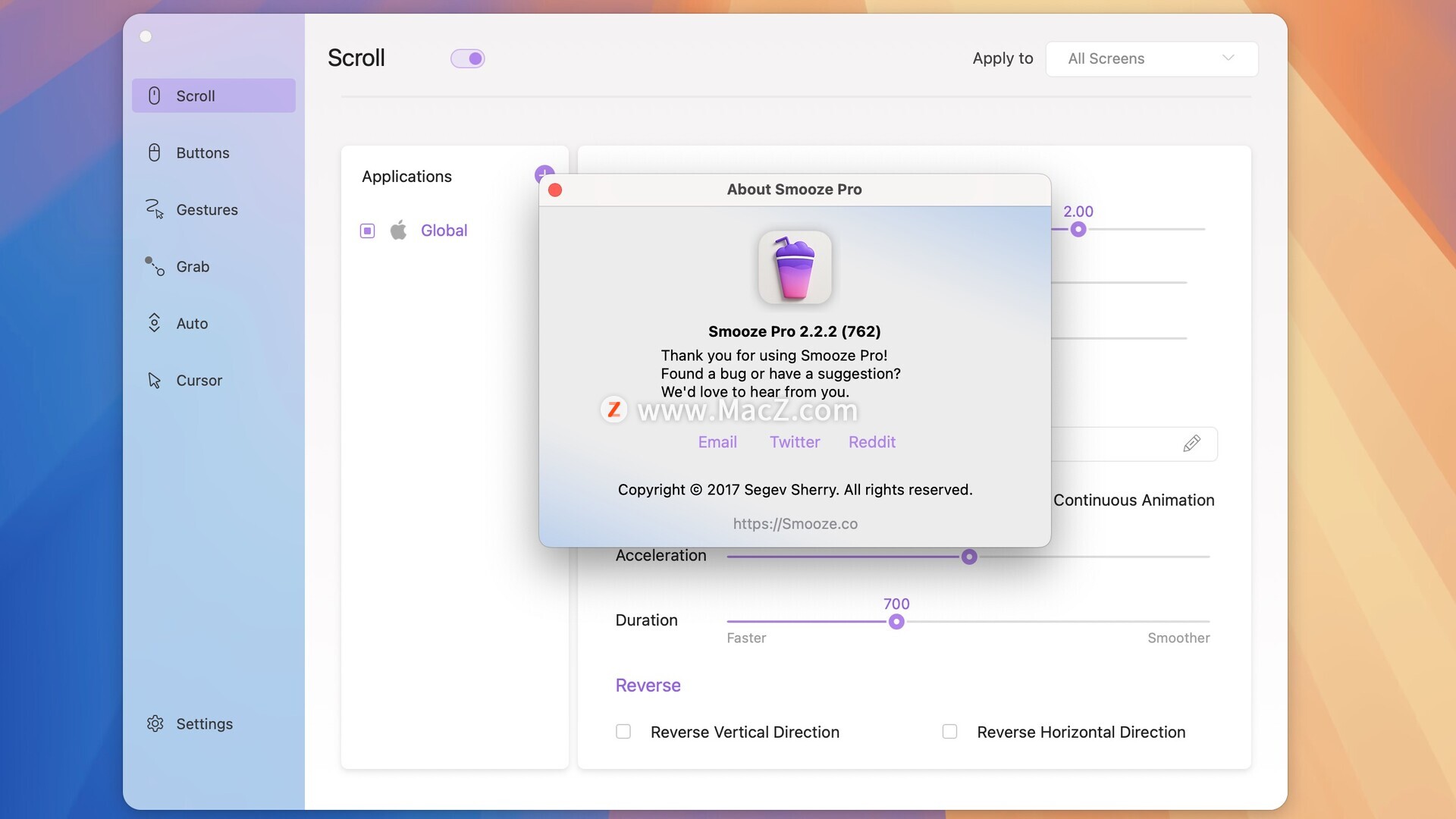Click the Settings gear icon

(x=155, y=723)
